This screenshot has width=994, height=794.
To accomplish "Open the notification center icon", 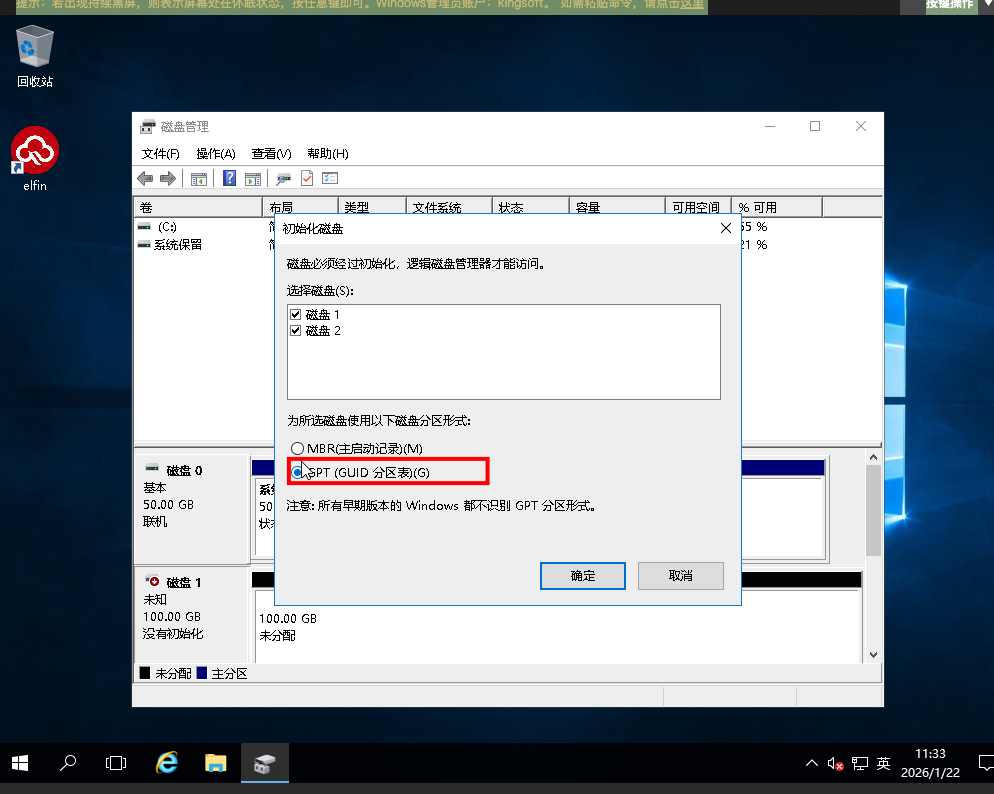I will tap(985, 763).
